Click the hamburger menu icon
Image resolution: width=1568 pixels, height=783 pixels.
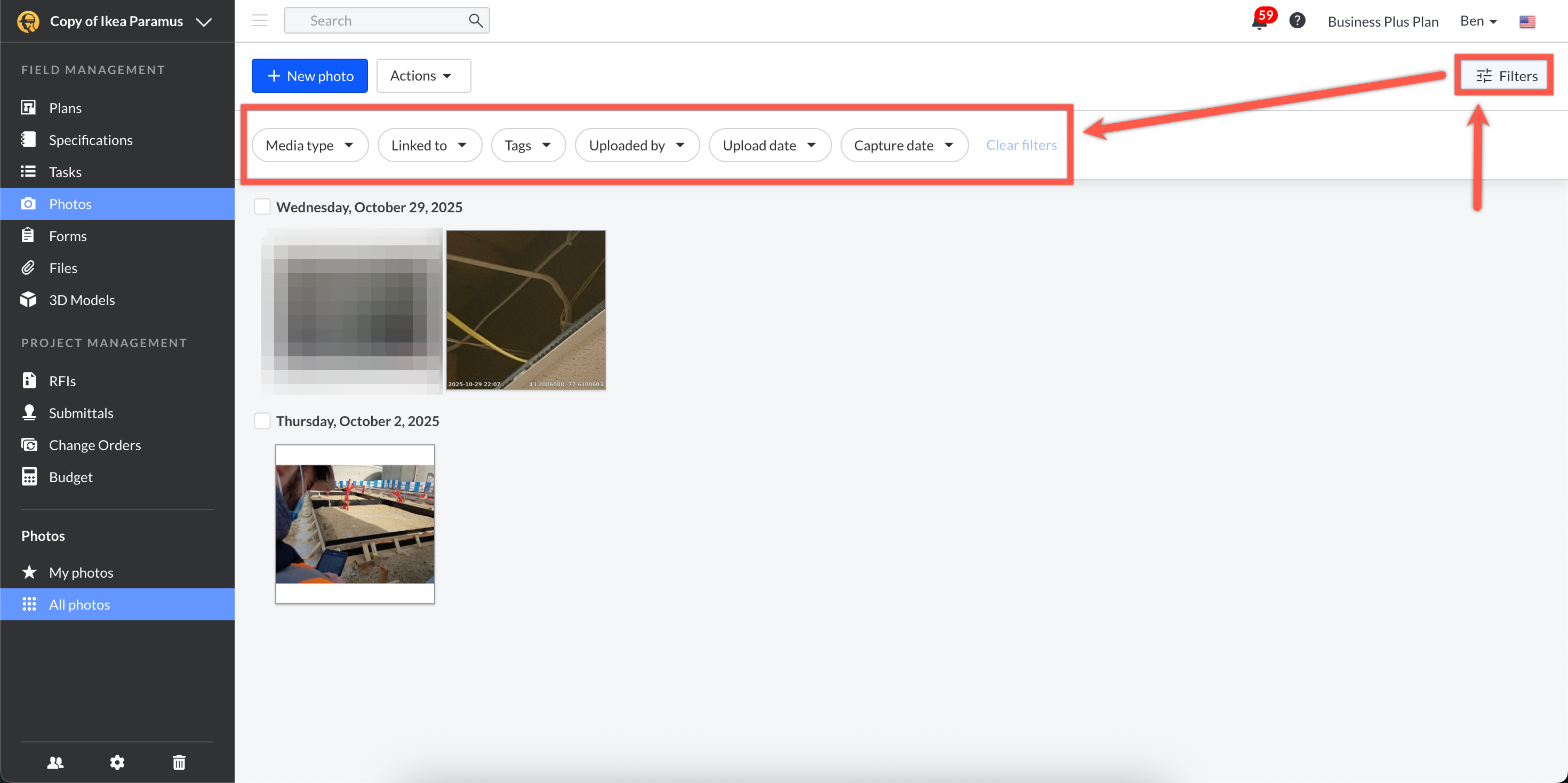pos(260,21)
